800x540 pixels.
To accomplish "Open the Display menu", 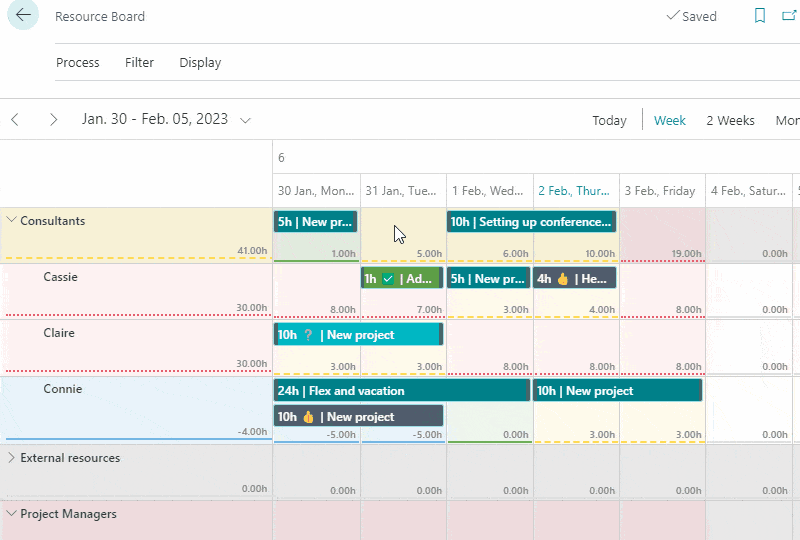I will click(x=200, y=62).
